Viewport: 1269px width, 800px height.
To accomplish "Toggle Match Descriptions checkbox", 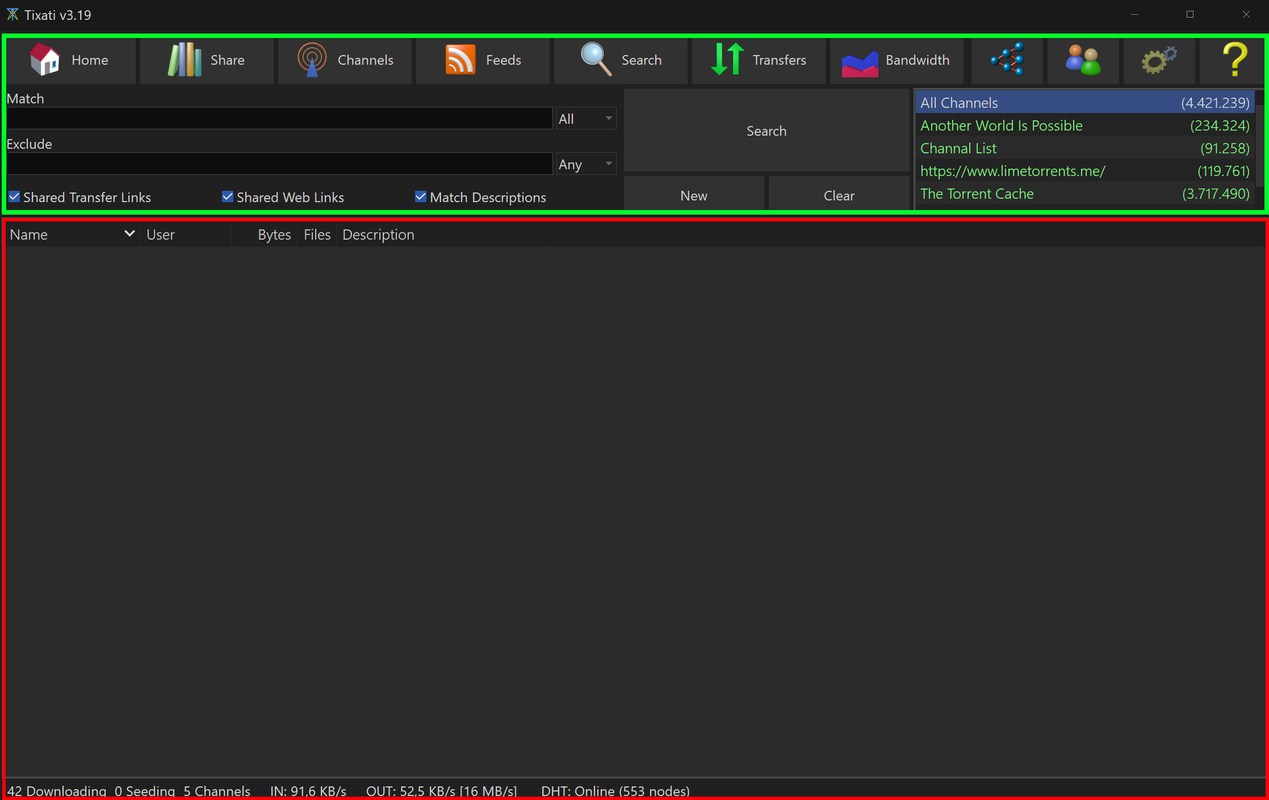I will pos(420,197).
